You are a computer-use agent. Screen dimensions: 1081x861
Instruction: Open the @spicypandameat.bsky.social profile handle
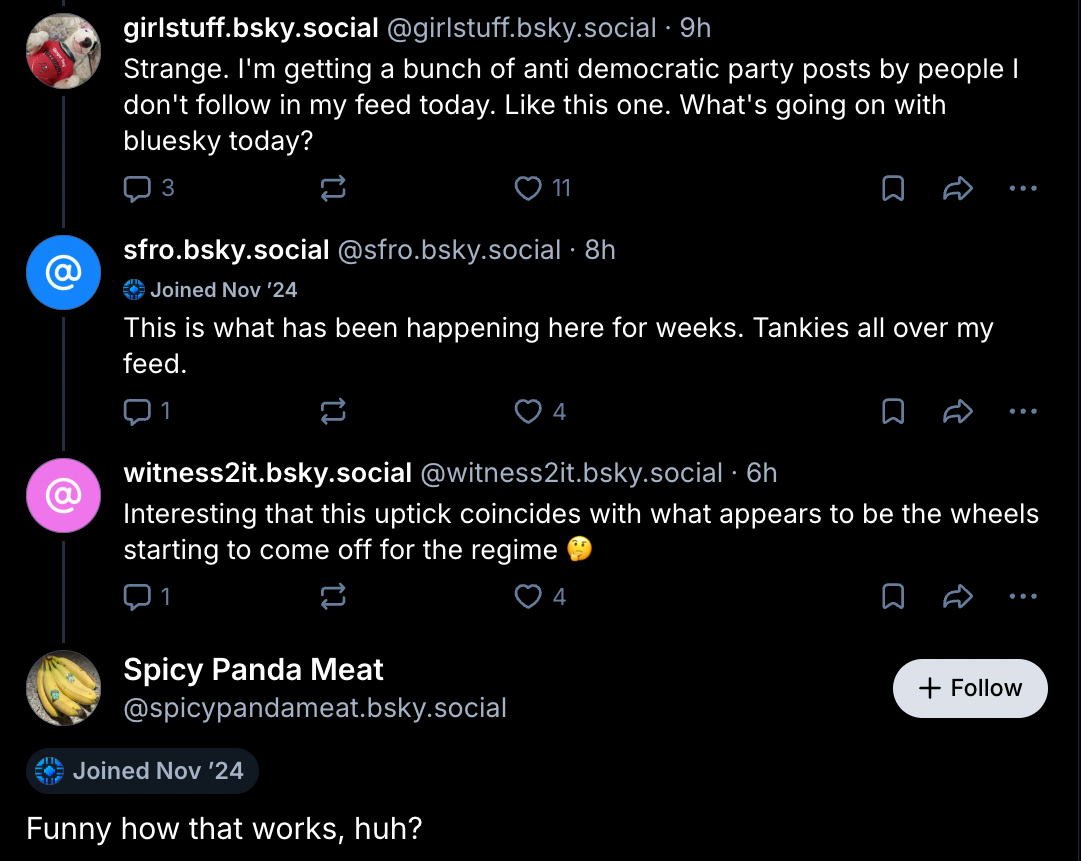tap(315, 708)
